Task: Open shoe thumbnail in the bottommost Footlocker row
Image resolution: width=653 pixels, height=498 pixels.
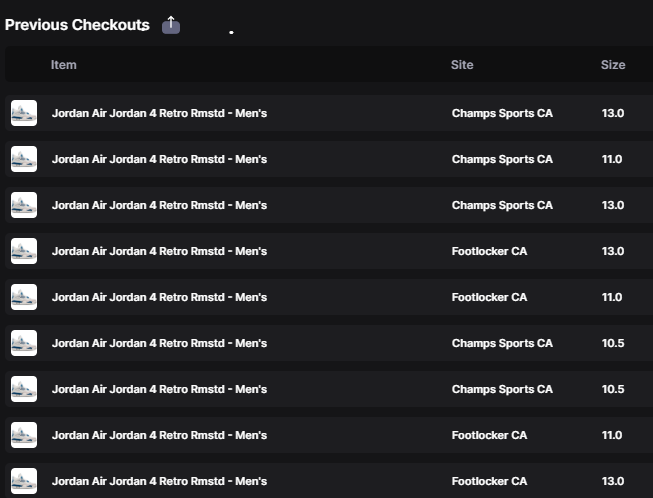Action: point(24,481)
